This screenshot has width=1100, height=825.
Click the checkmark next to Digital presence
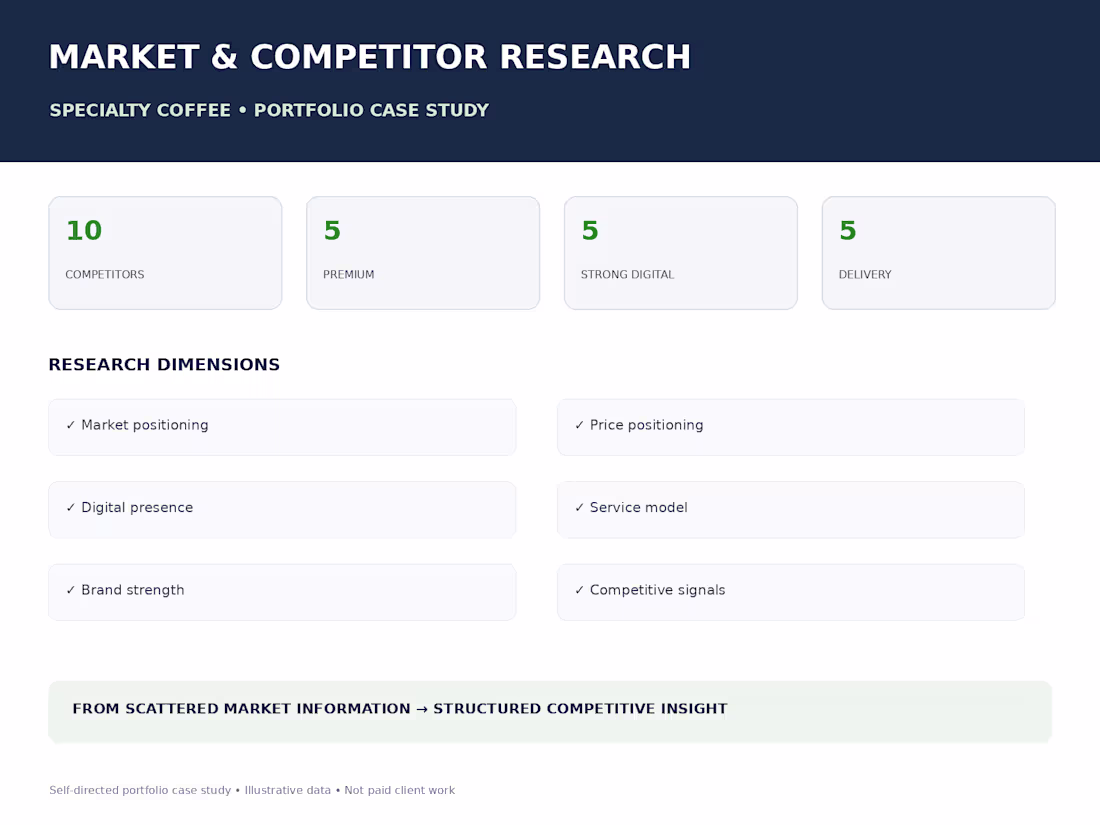click(x=71, y=508)
